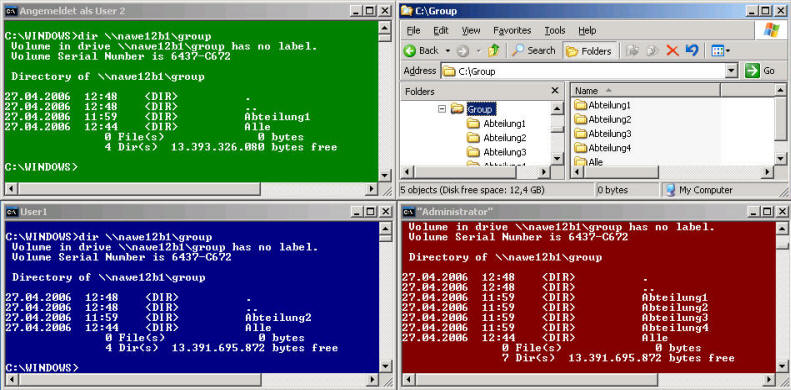Click the "5 objects" status bar text
The width and height of the screenshot is (791, 390).
[x=472, y=190]
